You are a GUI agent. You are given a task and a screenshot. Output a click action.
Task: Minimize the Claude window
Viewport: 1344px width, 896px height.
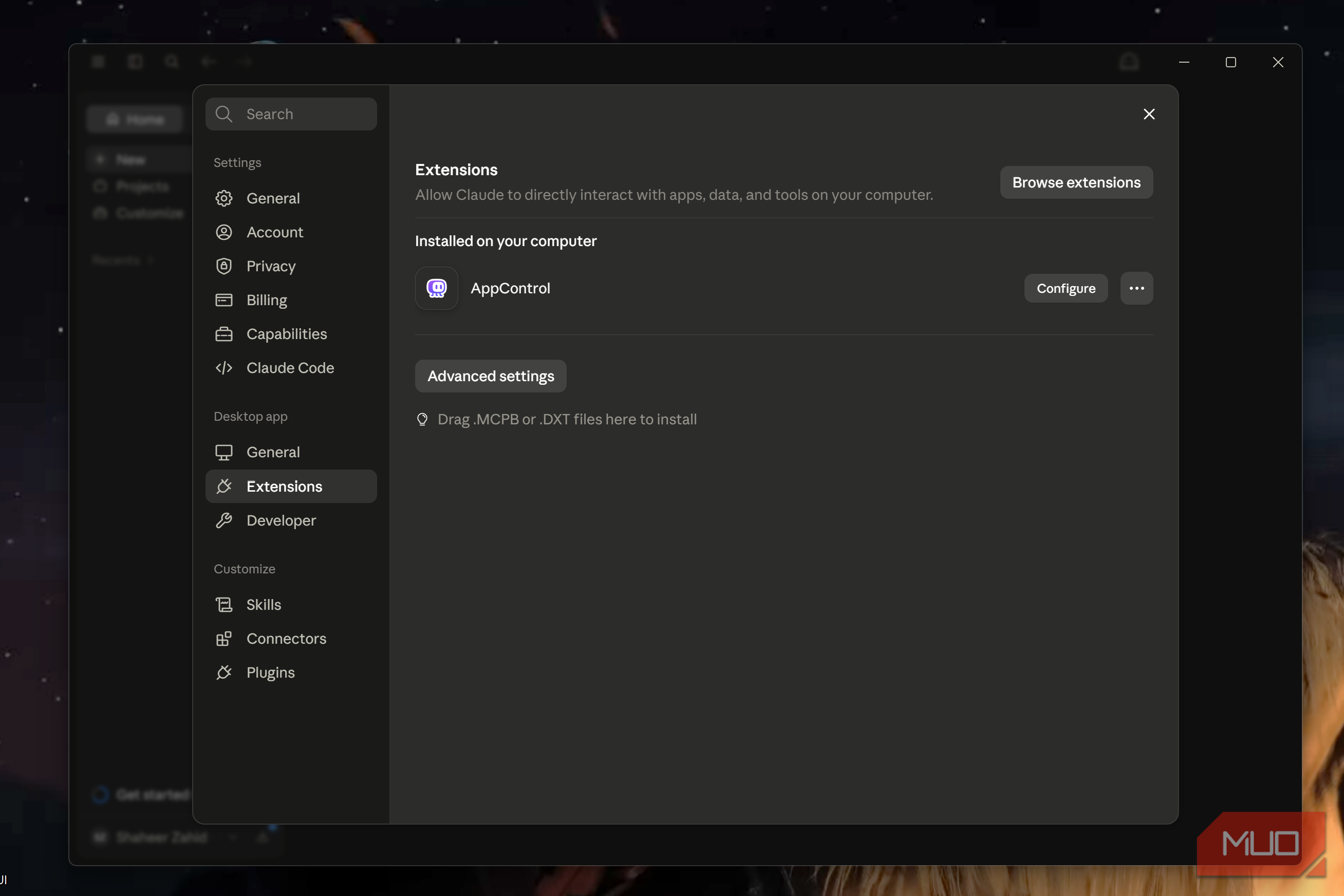1184,62
